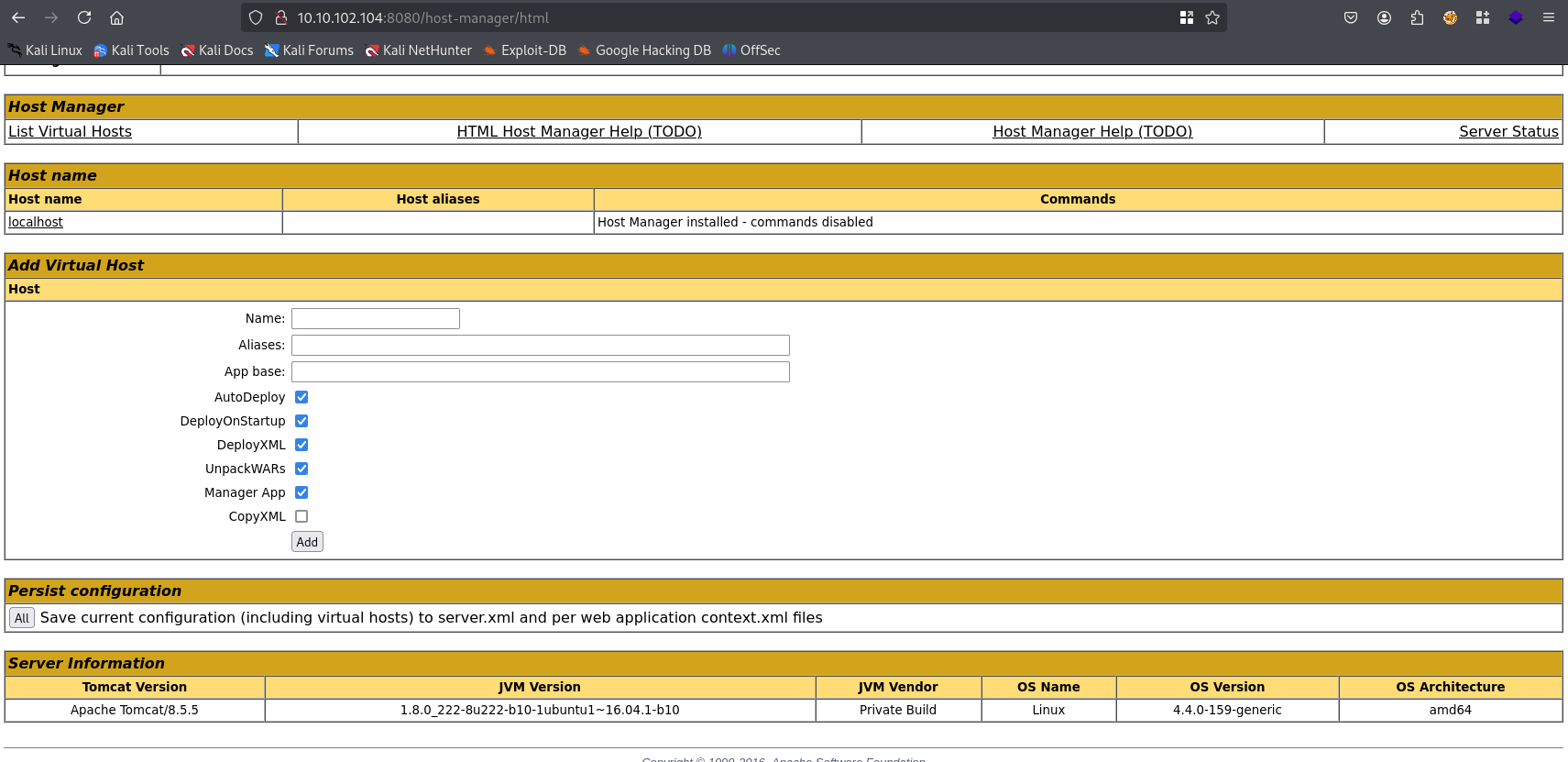Open the Kali Forums bookmark

pos(309,50)
